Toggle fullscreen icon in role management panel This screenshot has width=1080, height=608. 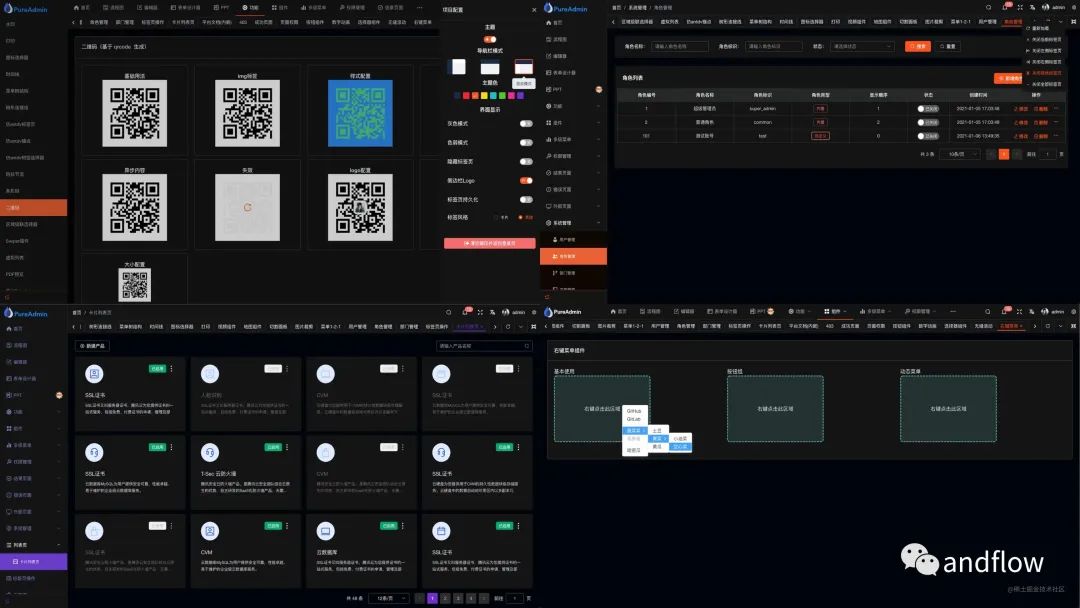pyautogui.click(x=1019, y=7)
